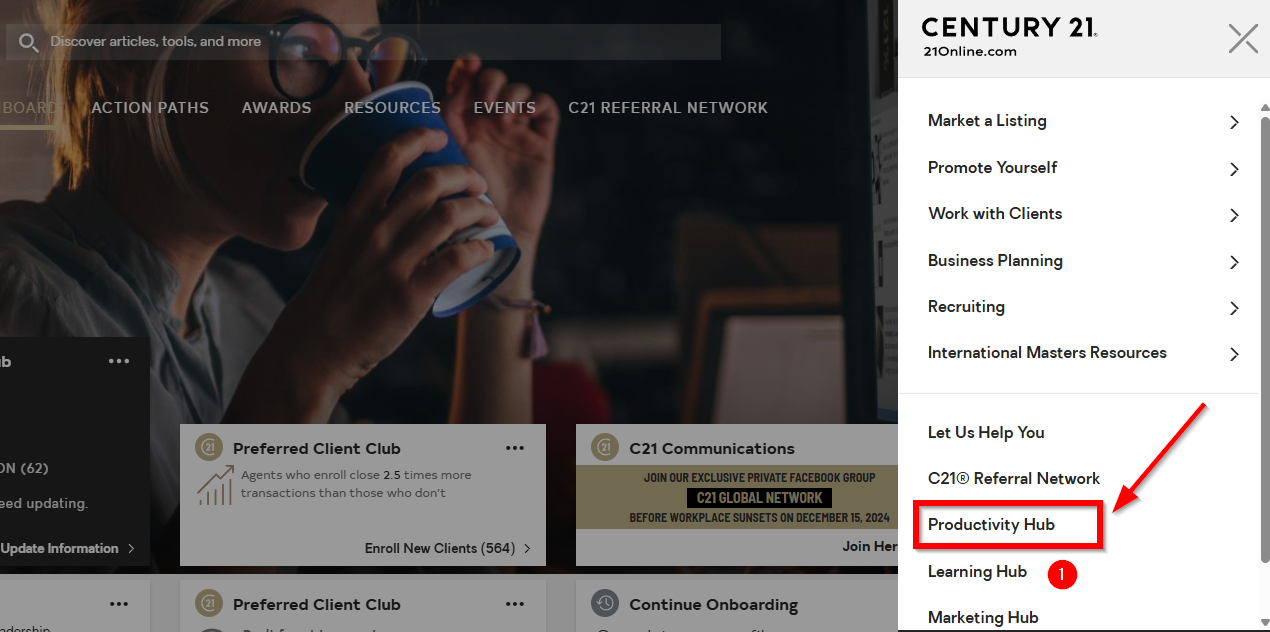Open second Preferred Client Club card dots menu
1270x632 pixels.
[515, 604]
